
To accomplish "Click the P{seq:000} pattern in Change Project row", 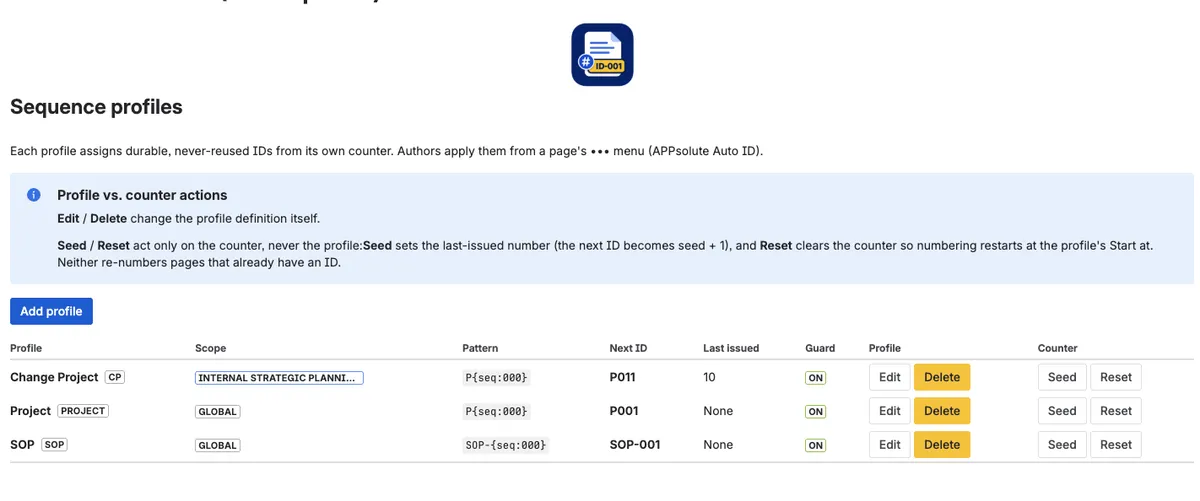I will click(495, 378).
